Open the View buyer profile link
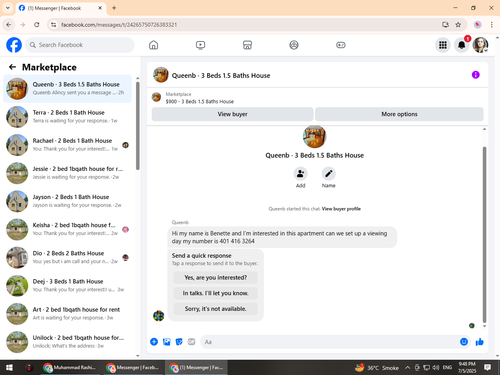Viewport: 500px width, 375px height. (x=341, y=209)
